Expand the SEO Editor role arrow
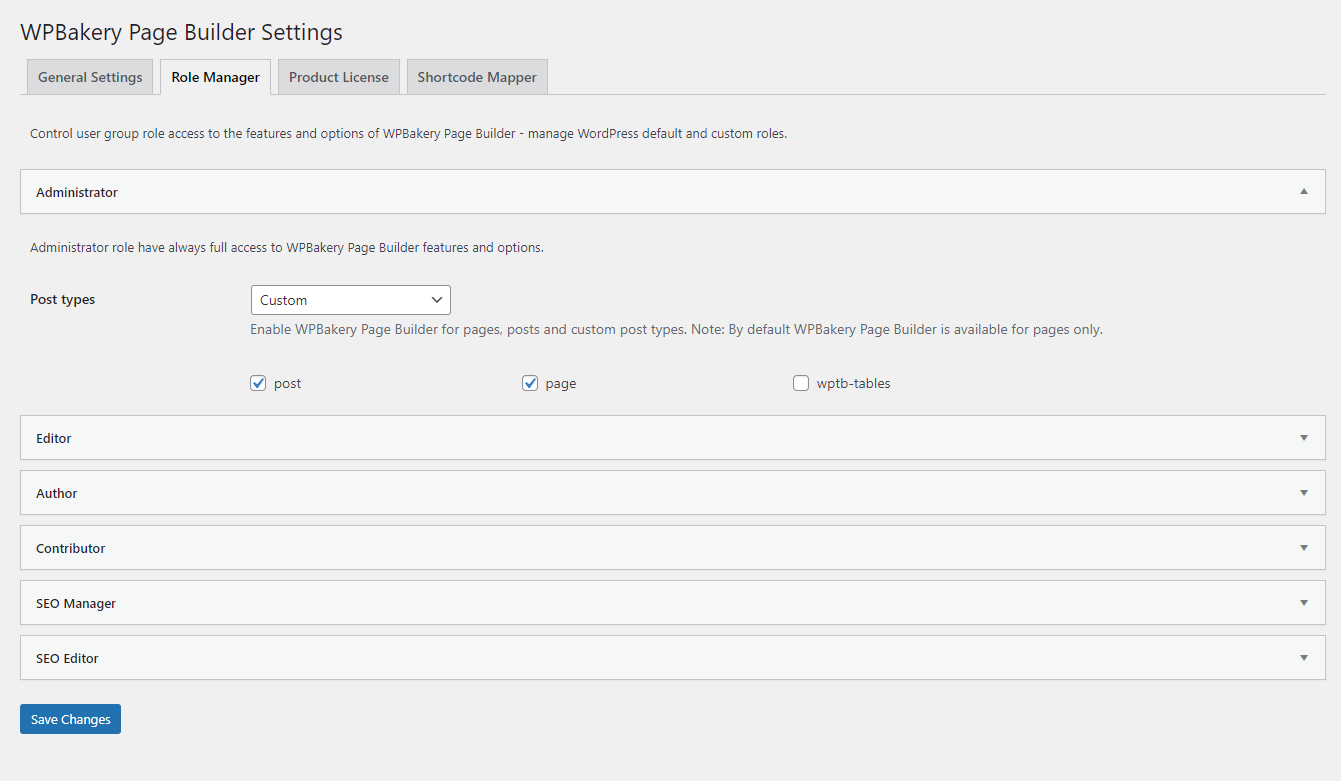This screenshot has height=781, width=1341. (1304, 658)
